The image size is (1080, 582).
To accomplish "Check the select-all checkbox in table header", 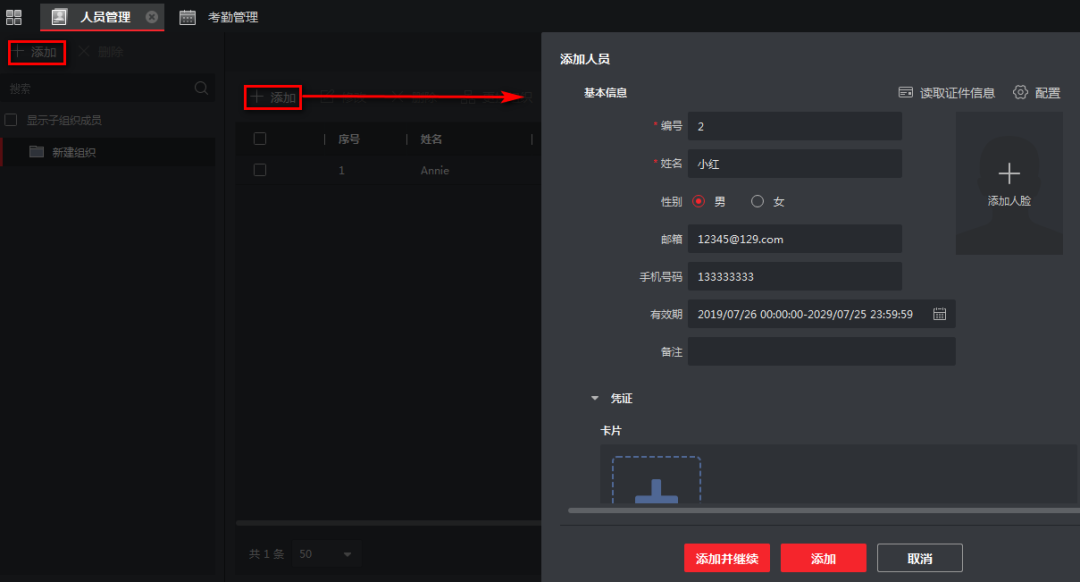I will 260,139.
